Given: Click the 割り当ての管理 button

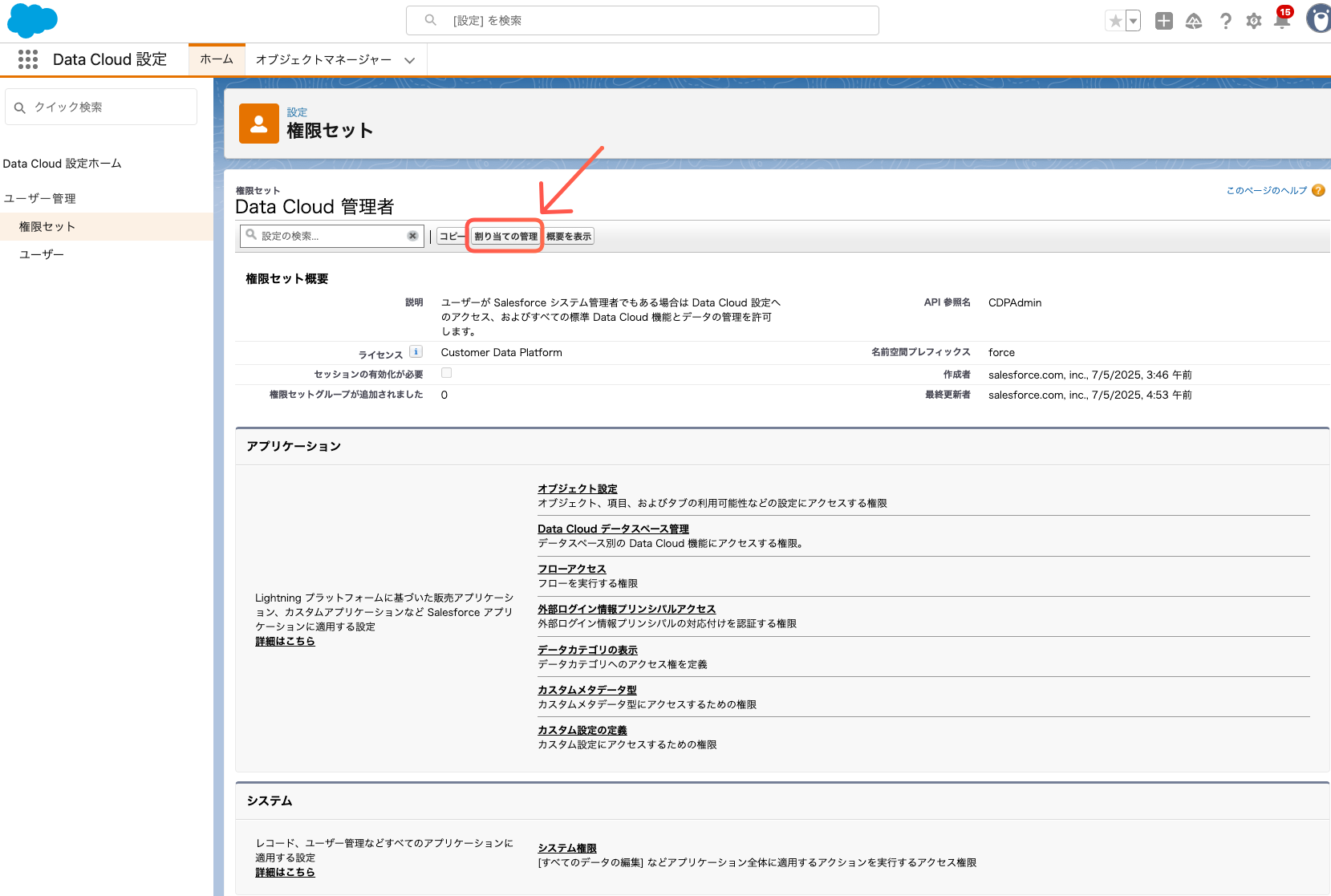Looking at the screenshot, I should (x=505, y=237).
